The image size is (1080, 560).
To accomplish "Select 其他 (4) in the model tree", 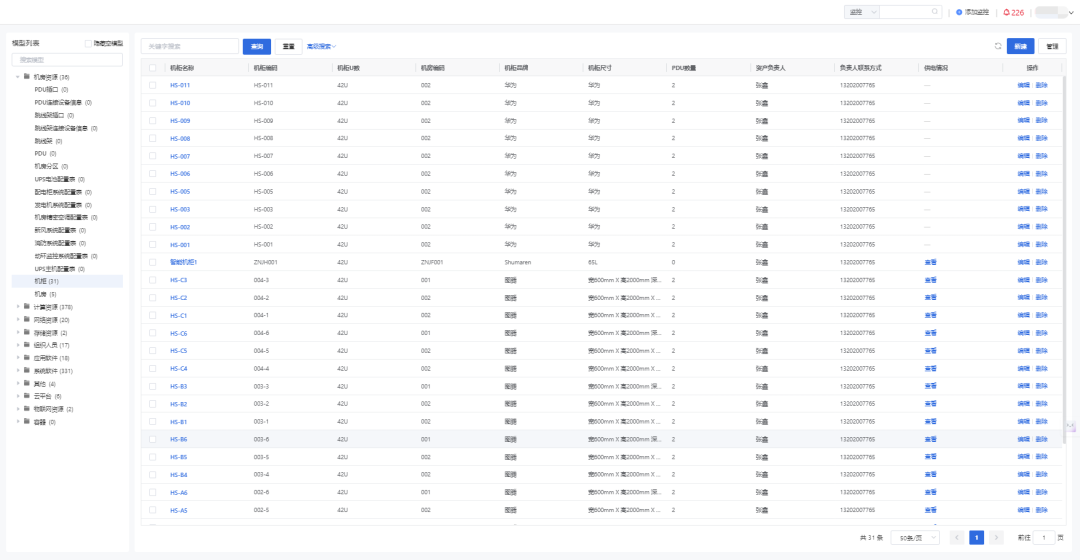I will click(44, 384).
